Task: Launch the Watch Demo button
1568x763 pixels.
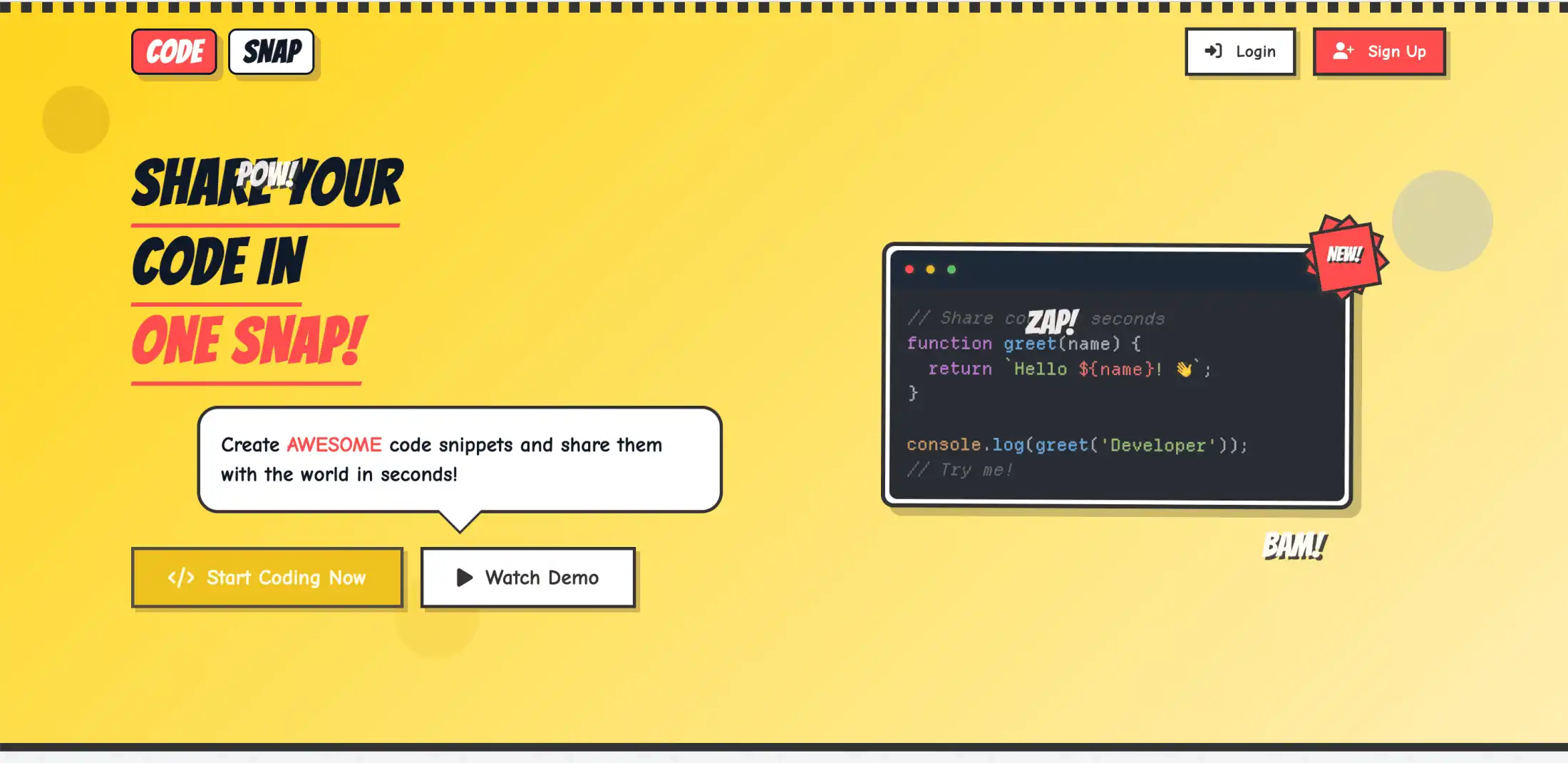Action: click(x=528, y=578)
